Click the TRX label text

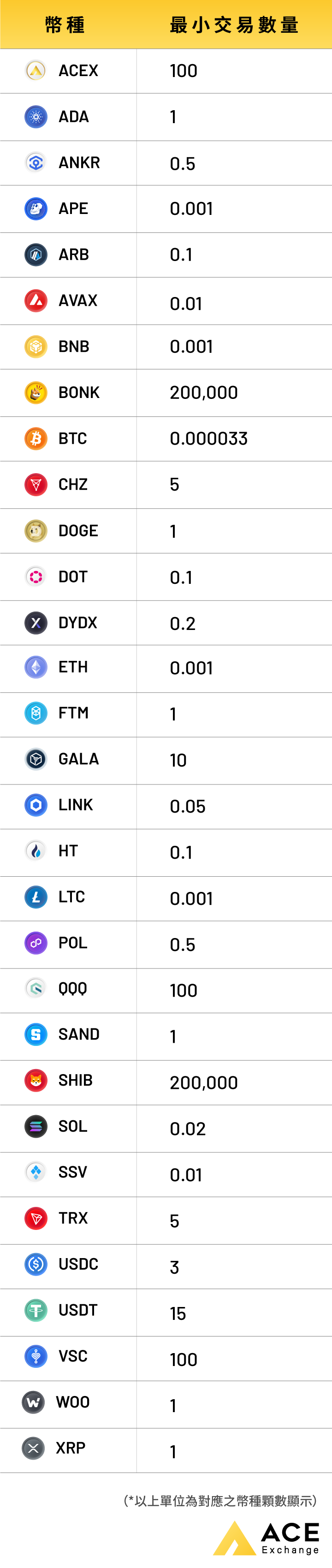pos(73,1218)
